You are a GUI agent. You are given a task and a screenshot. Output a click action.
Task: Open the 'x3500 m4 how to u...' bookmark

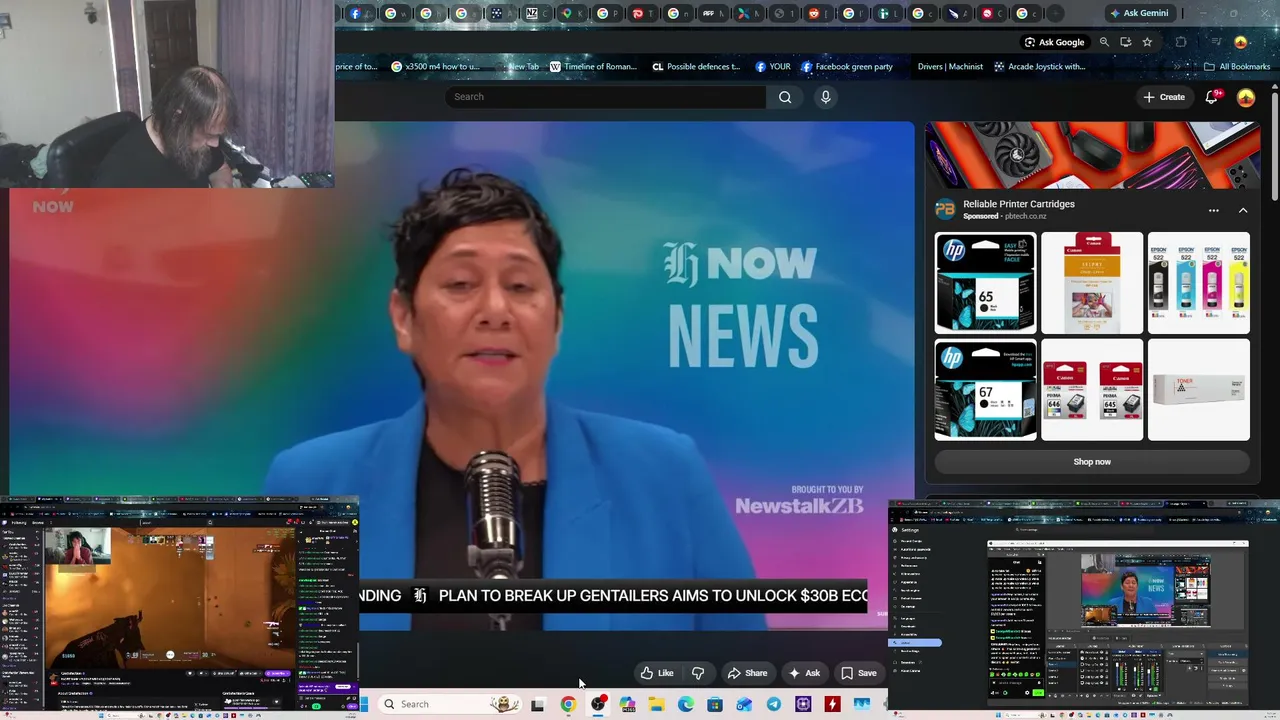tap(435, 67)
